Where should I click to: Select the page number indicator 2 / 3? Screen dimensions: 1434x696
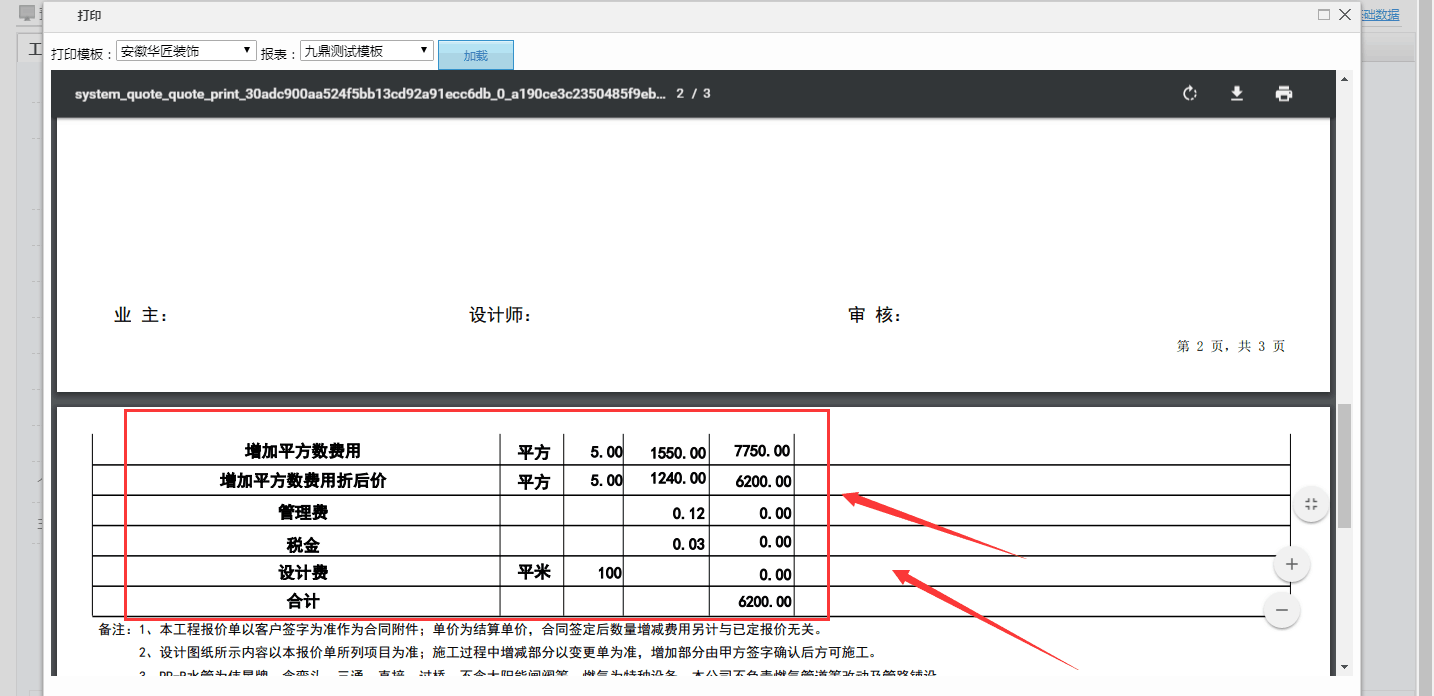tap(693, 94)
